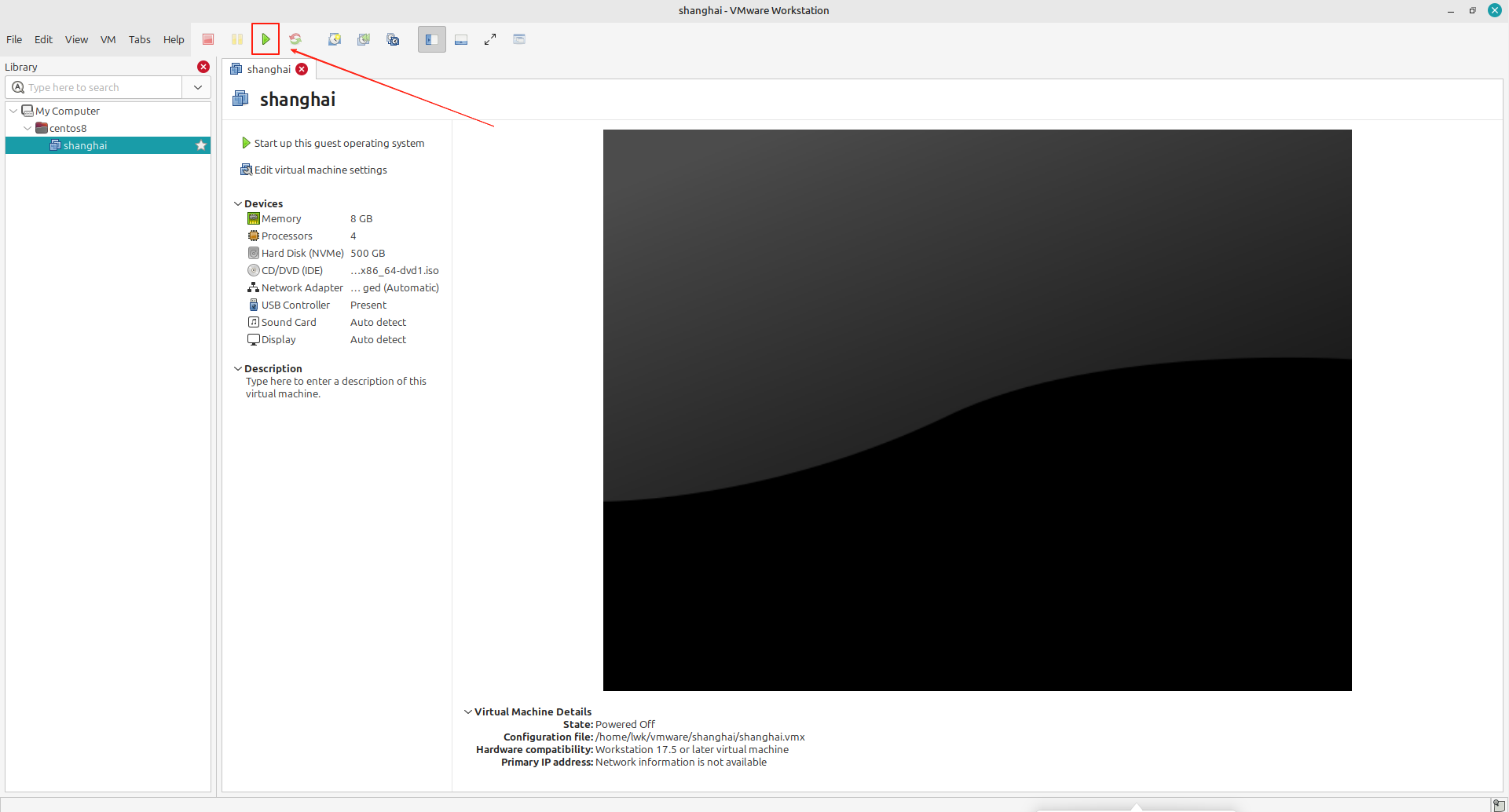Click the Memory 8 GB value
Screen dimensions: 1509x812
[361, 218]
